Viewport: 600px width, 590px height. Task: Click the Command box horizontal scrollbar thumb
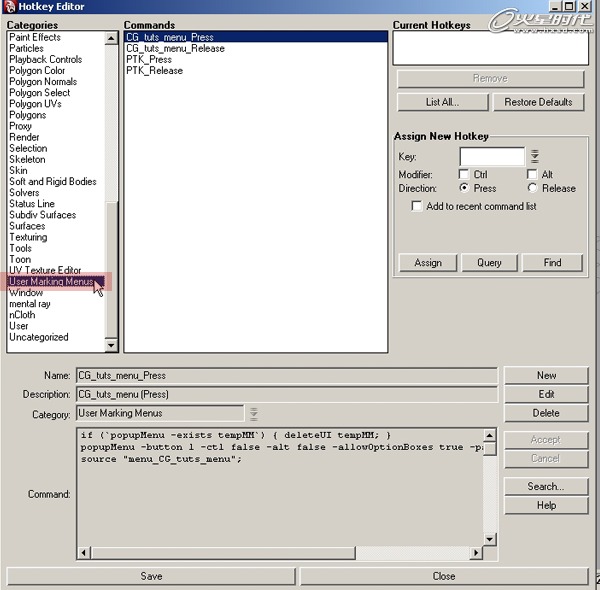(223, 553)
